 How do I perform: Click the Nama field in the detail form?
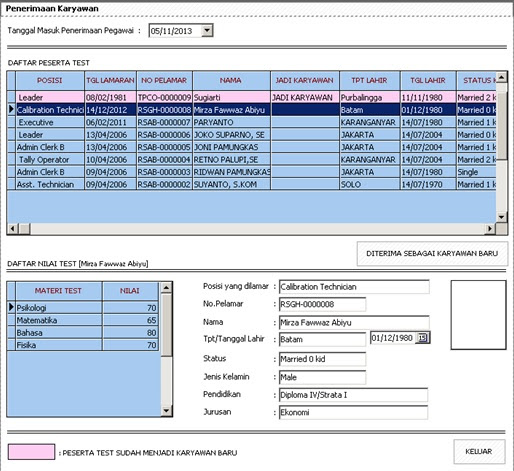[x=354, y=322]
